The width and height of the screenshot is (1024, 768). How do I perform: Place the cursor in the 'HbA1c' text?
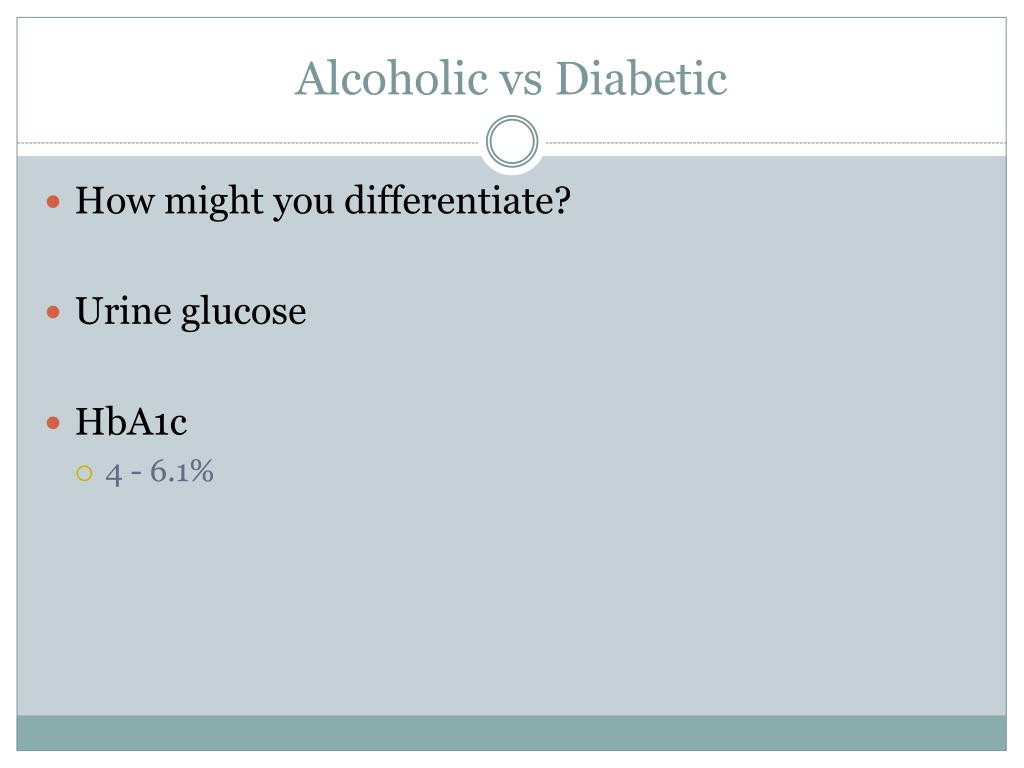(x=131, y=422)
